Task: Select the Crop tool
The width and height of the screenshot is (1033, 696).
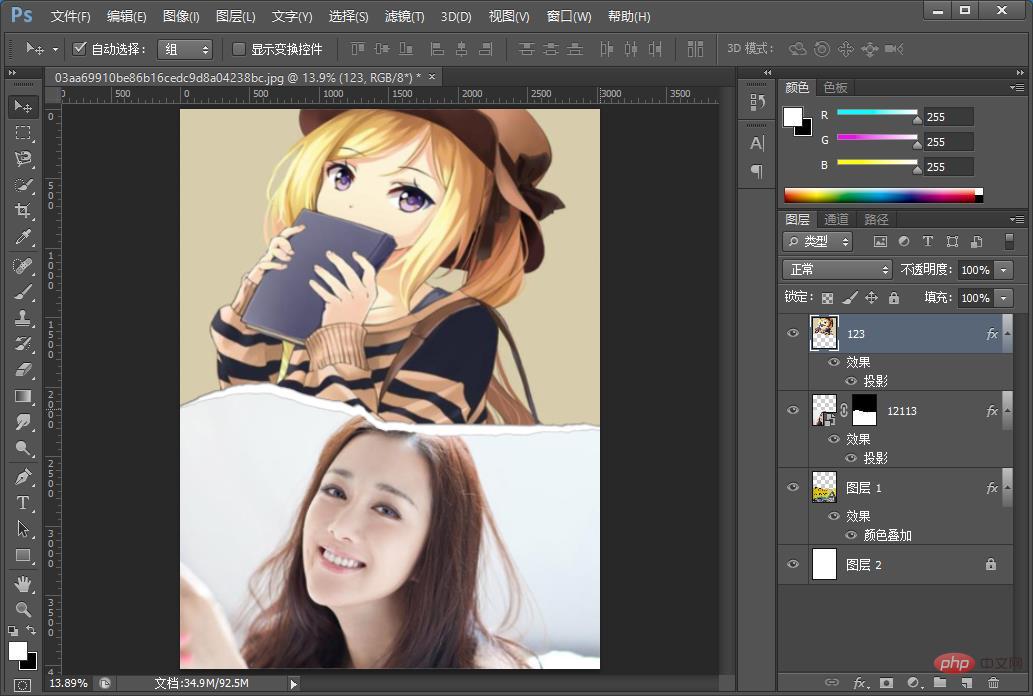Action: [23, 211]
